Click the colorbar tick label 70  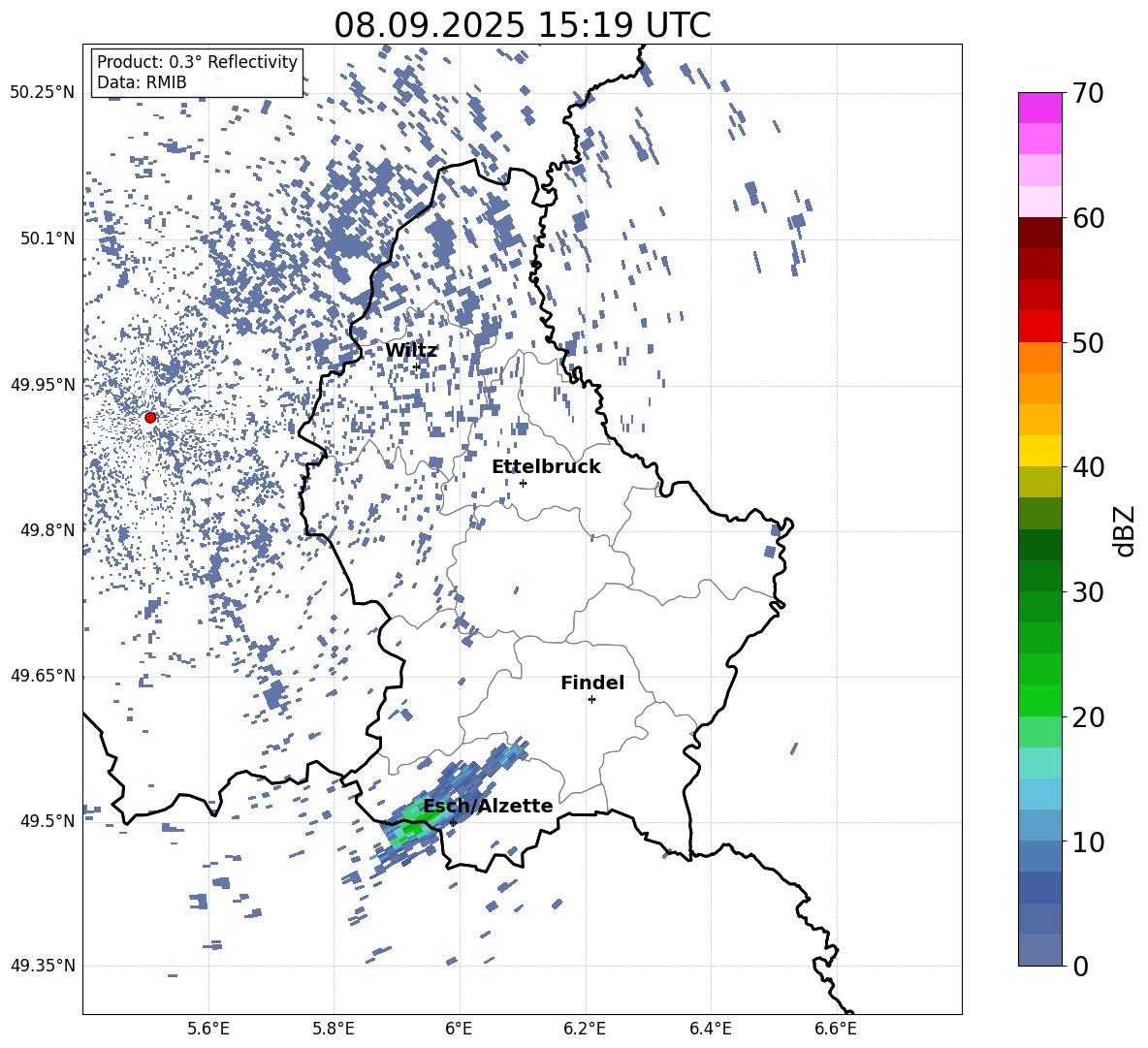pos(1089,93)
